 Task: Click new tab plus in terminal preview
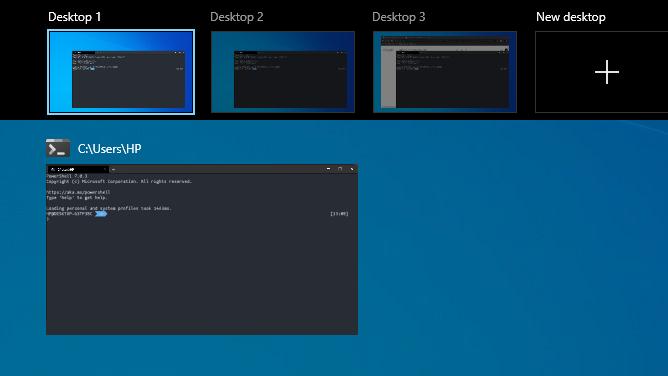coord(113,169)
